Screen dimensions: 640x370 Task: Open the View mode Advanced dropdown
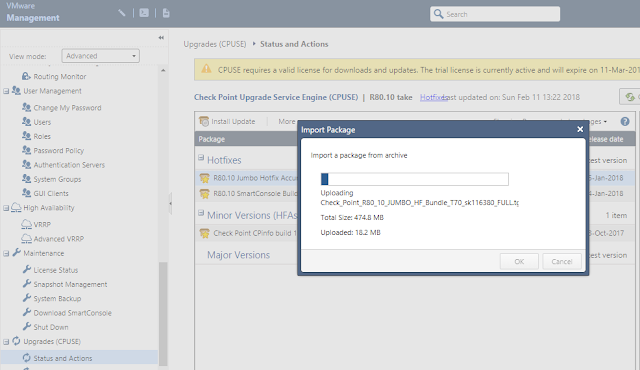point(100,56)
